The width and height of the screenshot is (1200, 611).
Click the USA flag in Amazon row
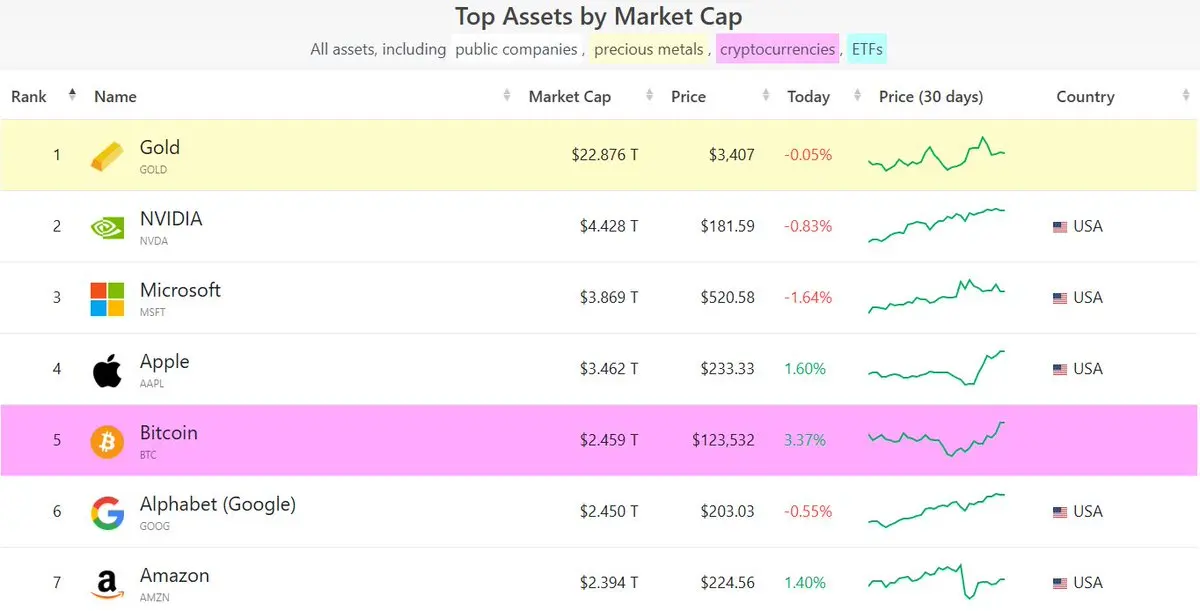[1060, 584]
